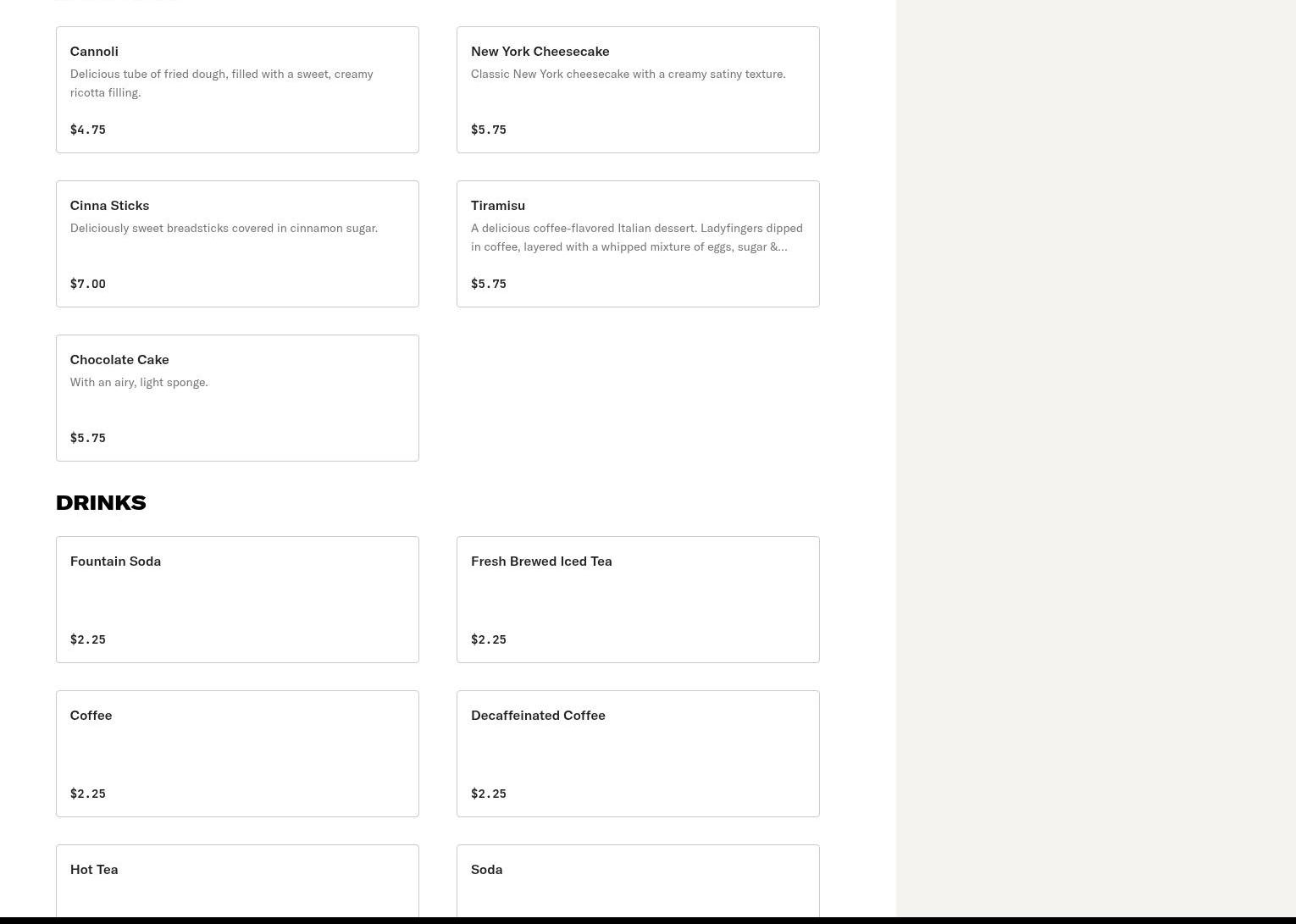Click the $7.00 price for Cinna Sticks
The width and height of the screenshot is (1296, 924).
click(x=88, y=284)
